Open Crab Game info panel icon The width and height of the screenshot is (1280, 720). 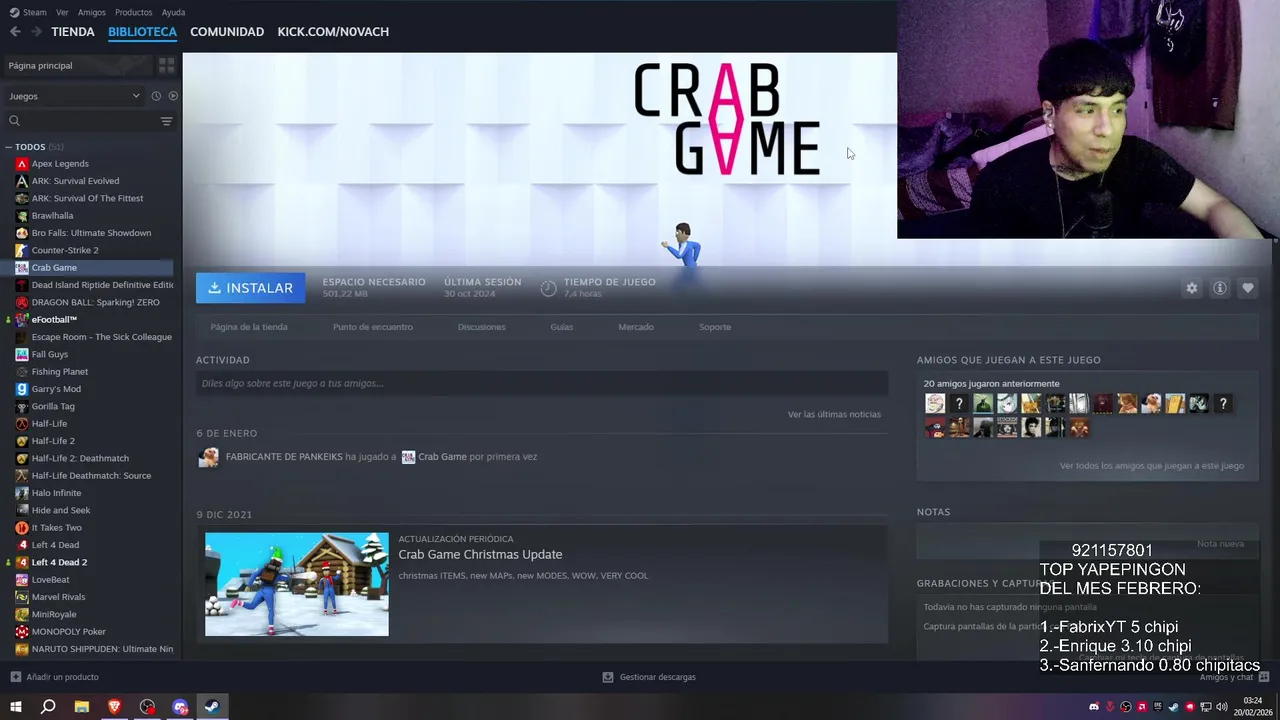(1219, 288)
